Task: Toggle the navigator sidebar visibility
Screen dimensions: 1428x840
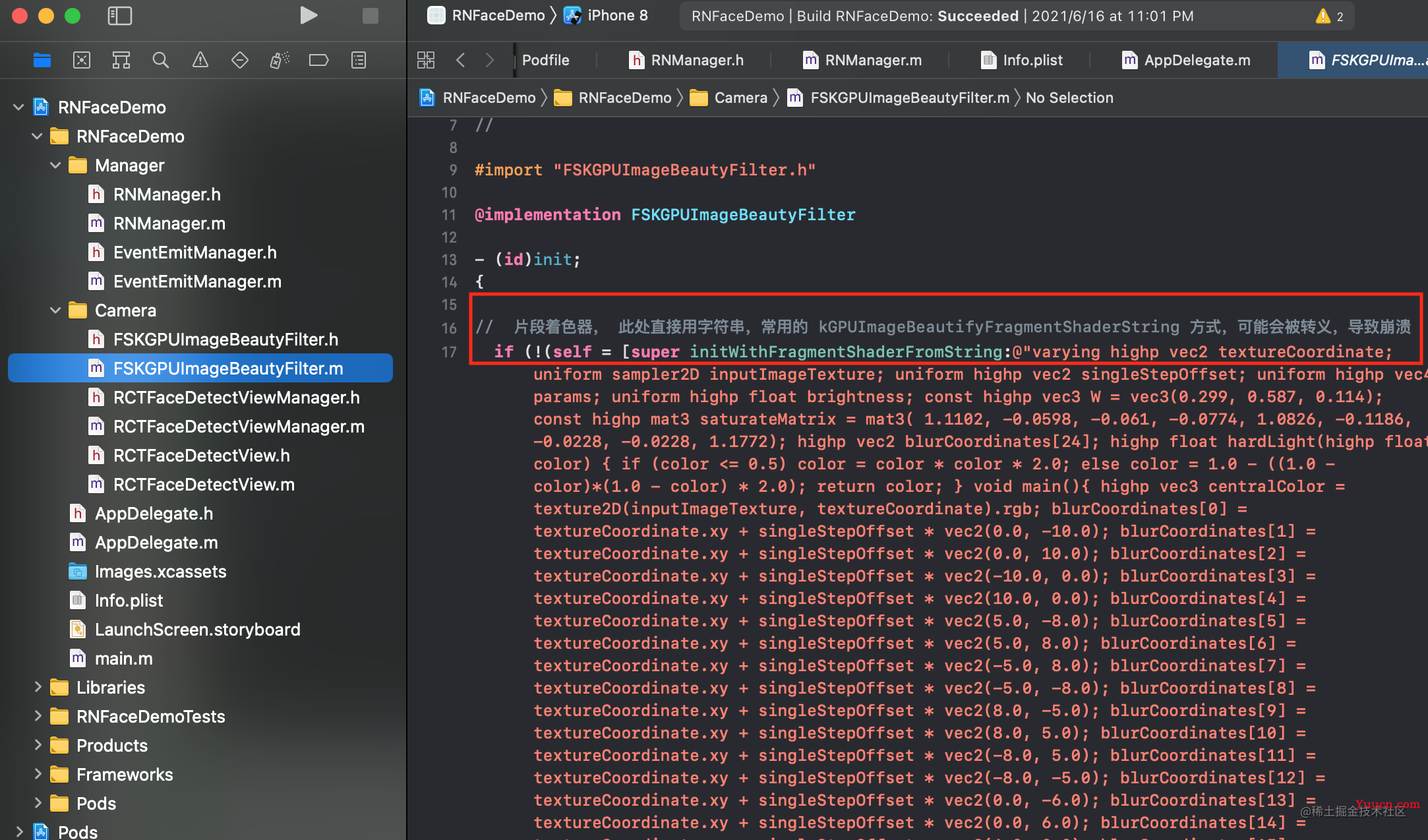Action: click(x=120, y=16)
